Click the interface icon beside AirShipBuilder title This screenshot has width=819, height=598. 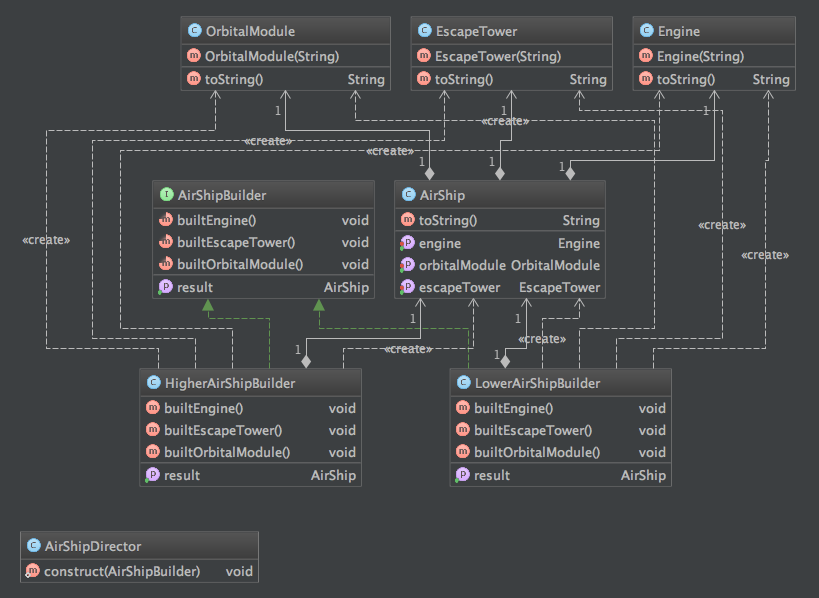pos(165,196)
